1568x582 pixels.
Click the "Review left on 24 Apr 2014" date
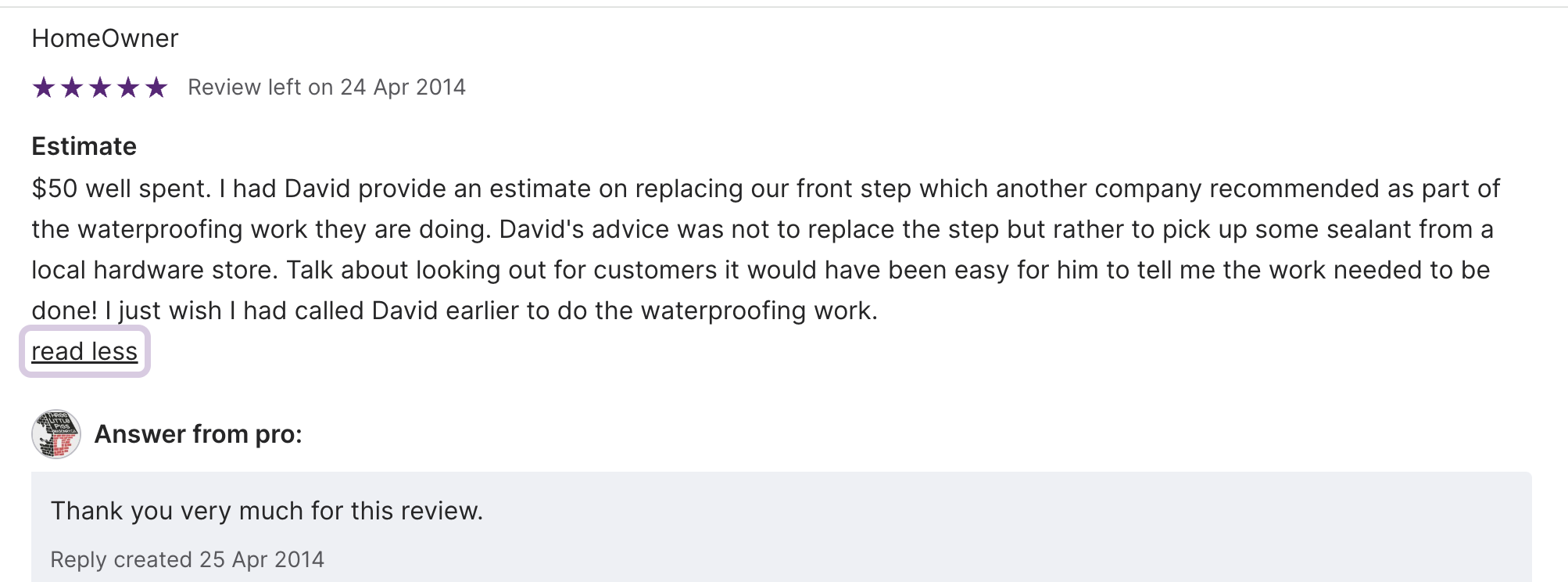tap(326, 88)
